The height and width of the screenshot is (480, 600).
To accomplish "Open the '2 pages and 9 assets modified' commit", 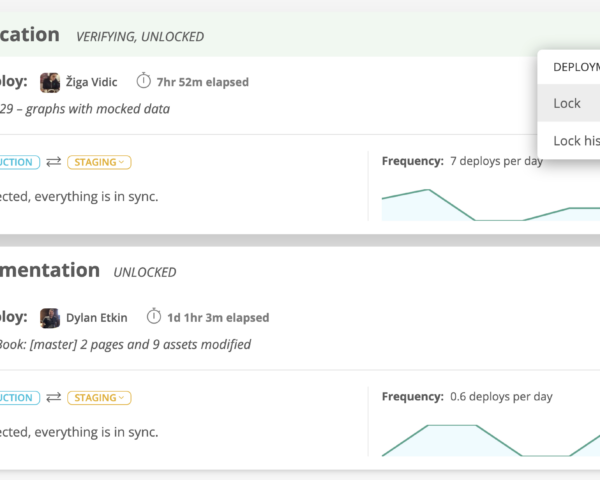I will click(x=125, y=345).
